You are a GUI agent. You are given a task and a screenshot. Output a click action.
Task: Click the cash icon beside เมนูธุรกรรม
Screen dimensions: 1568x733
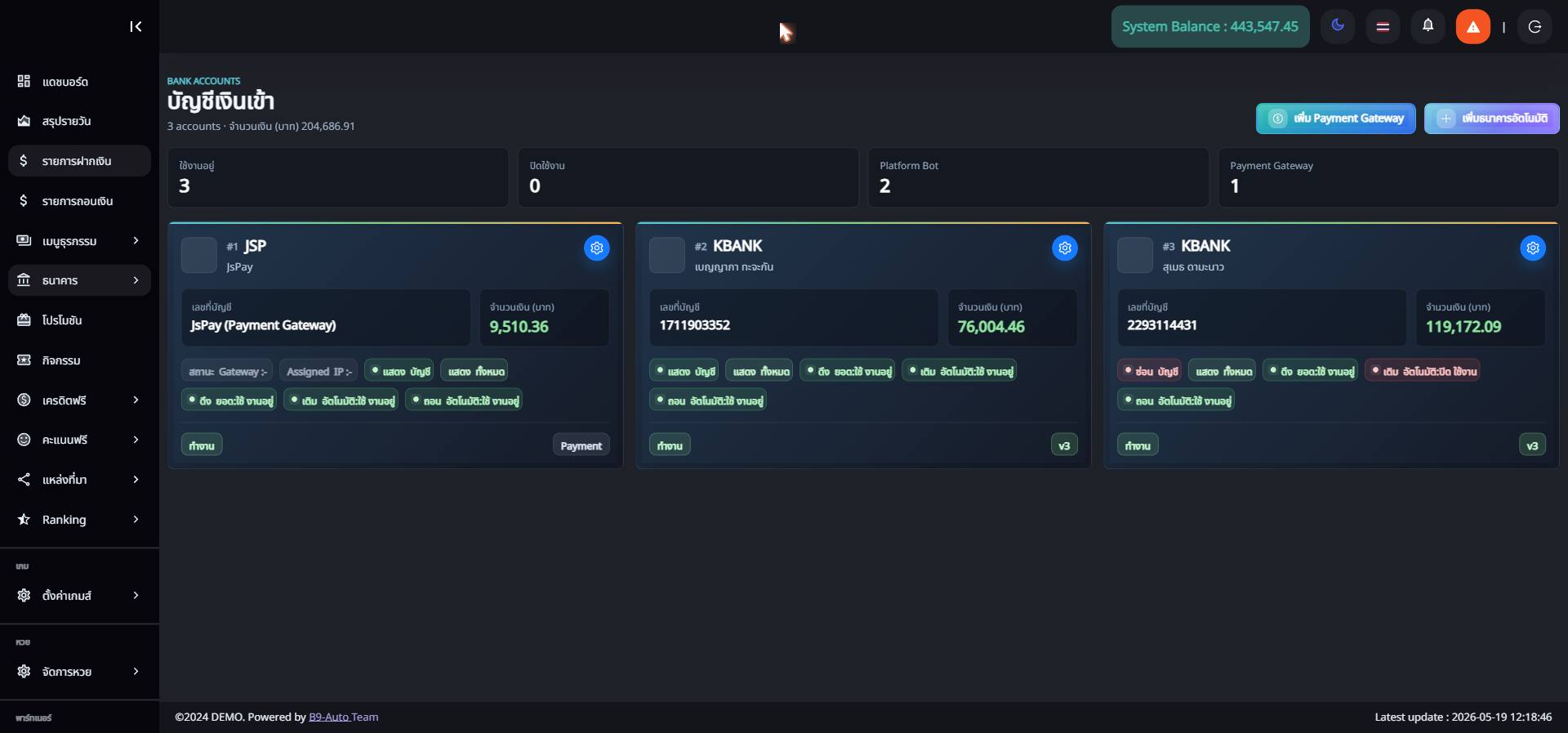[x=24, y=240]
